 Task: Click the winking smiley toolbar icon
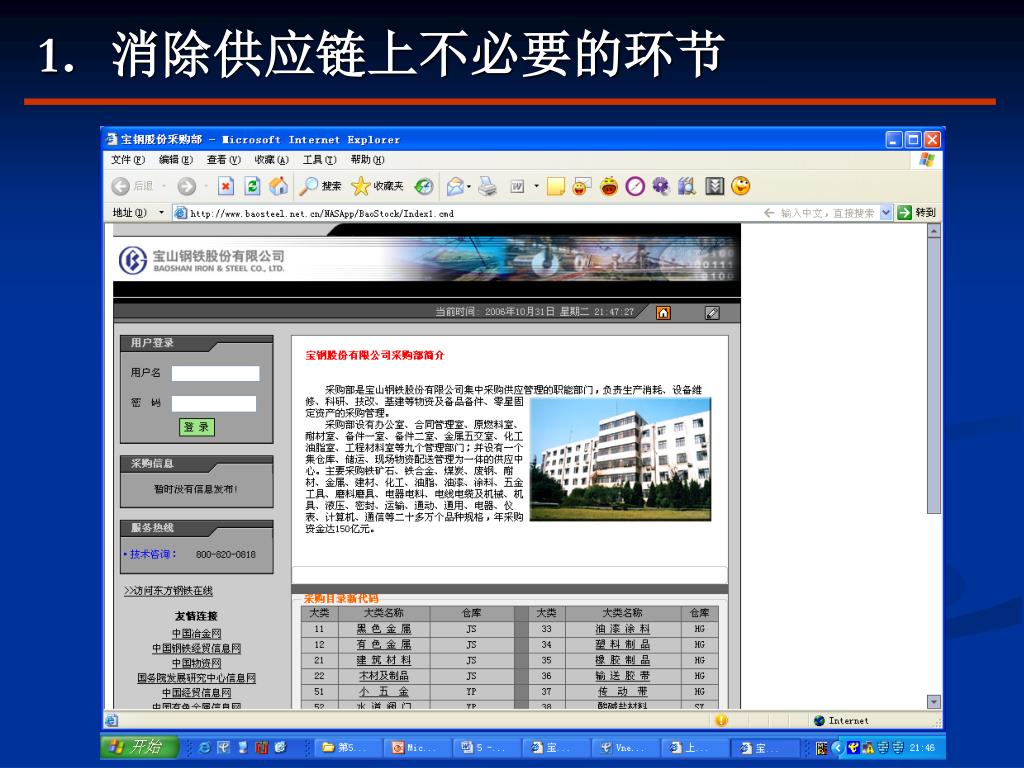(741, 186)
